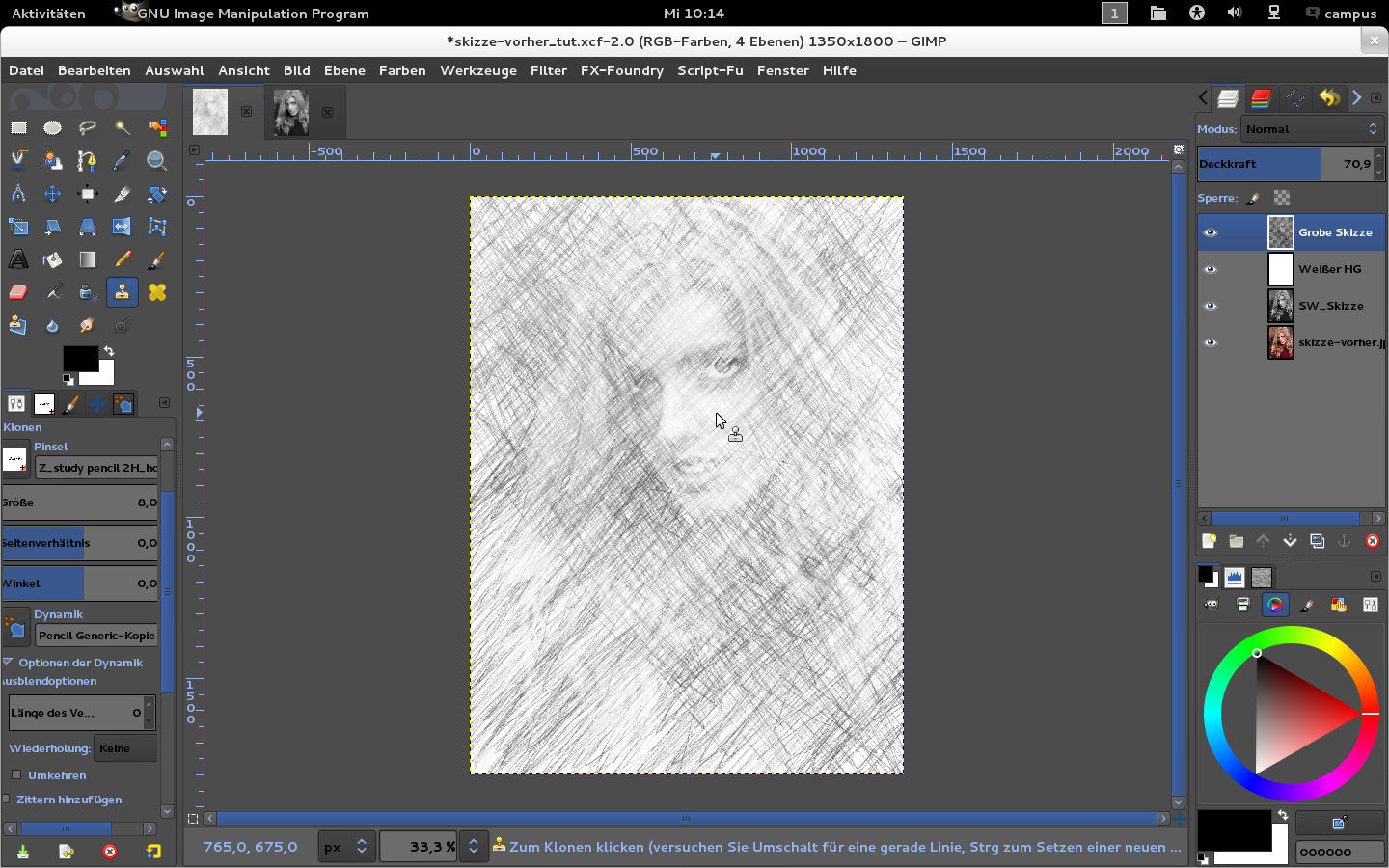The height and width of the screenshot is (868, 1389).
Task: Delete layer with red X icon
Action: 1373,541
